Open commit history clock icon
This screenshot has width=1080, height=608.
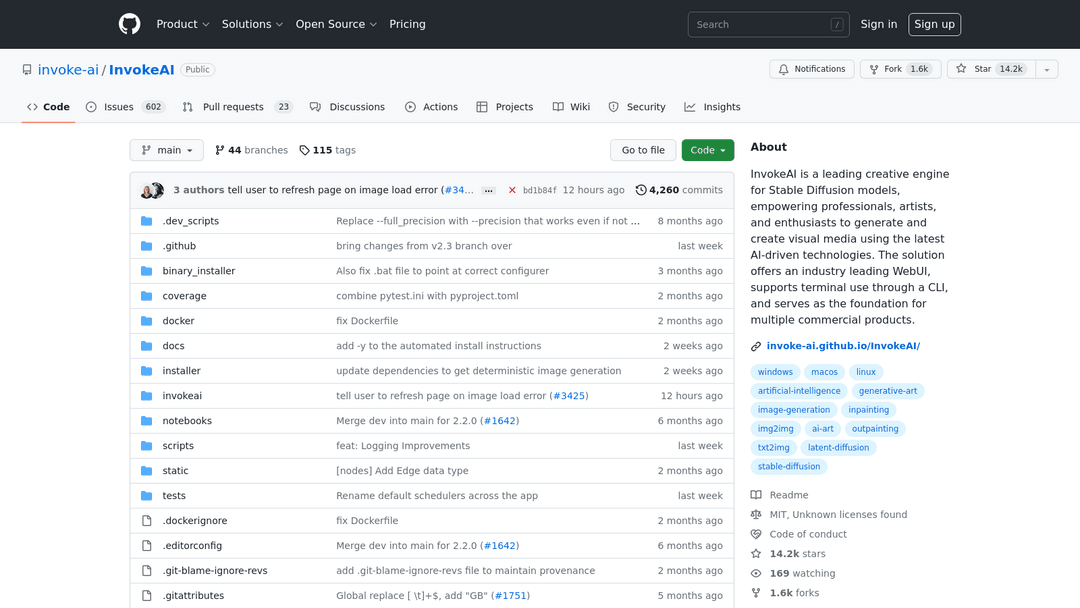641,190
